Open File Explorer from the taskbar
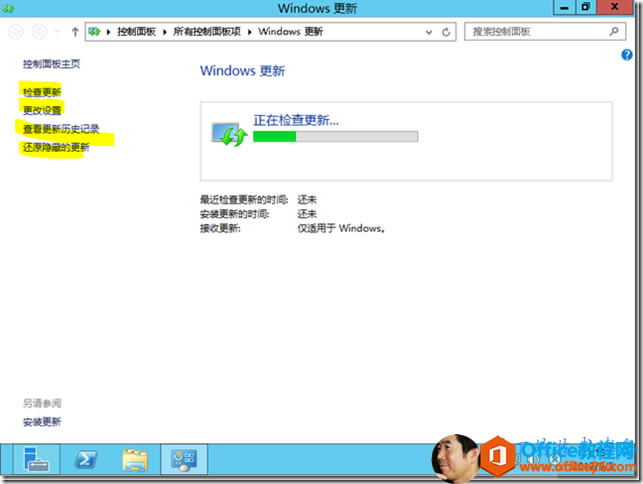Screen dimensions: 643x484 135,459
